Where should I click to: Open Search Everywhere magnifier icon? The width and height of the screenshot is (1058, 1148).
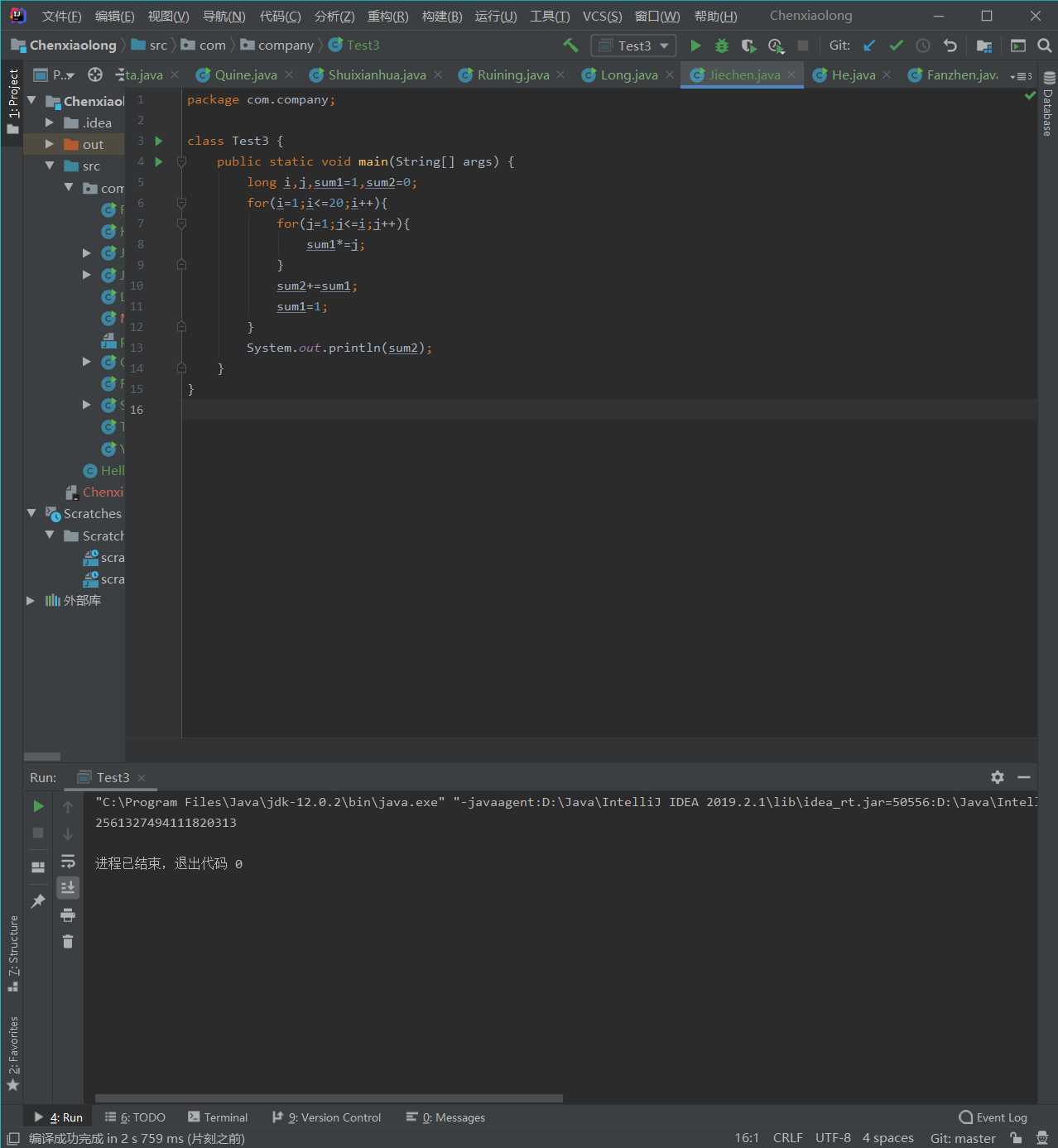(1045, 46)
